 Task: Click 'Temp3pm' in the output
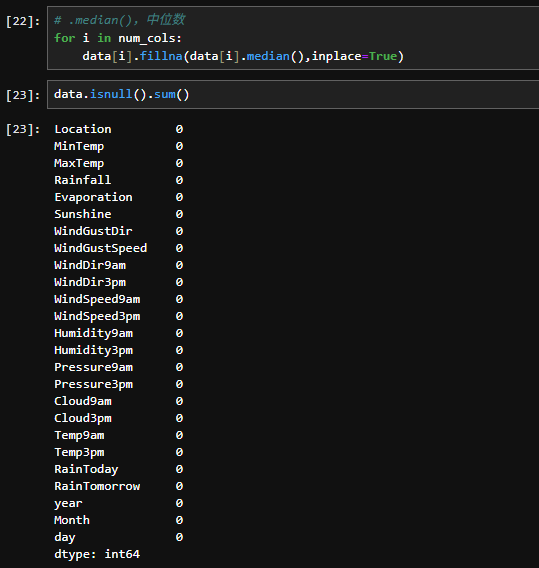pos(79,453)
